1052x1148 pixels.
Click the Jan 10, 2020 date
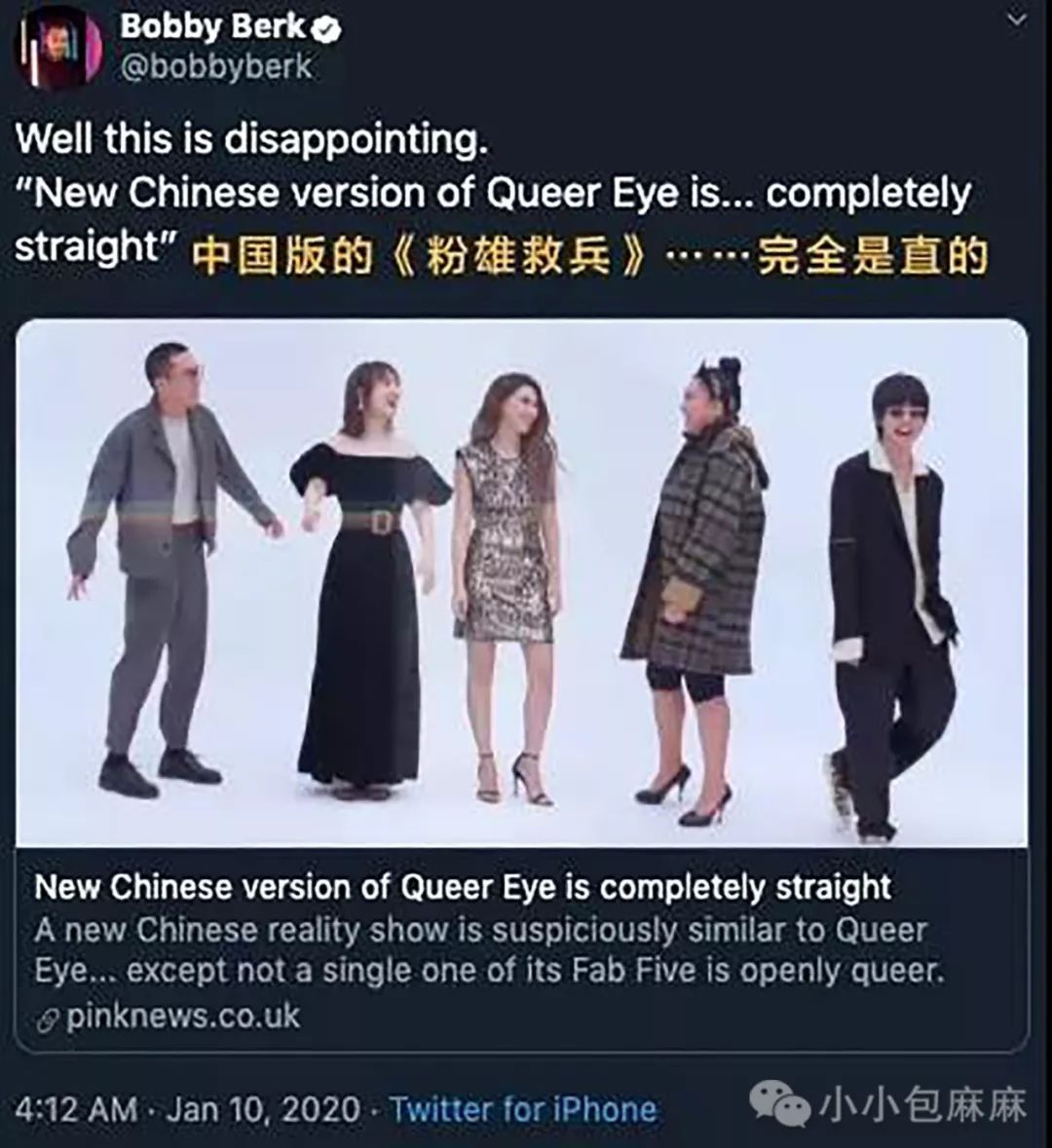(x=263, y=1109)
